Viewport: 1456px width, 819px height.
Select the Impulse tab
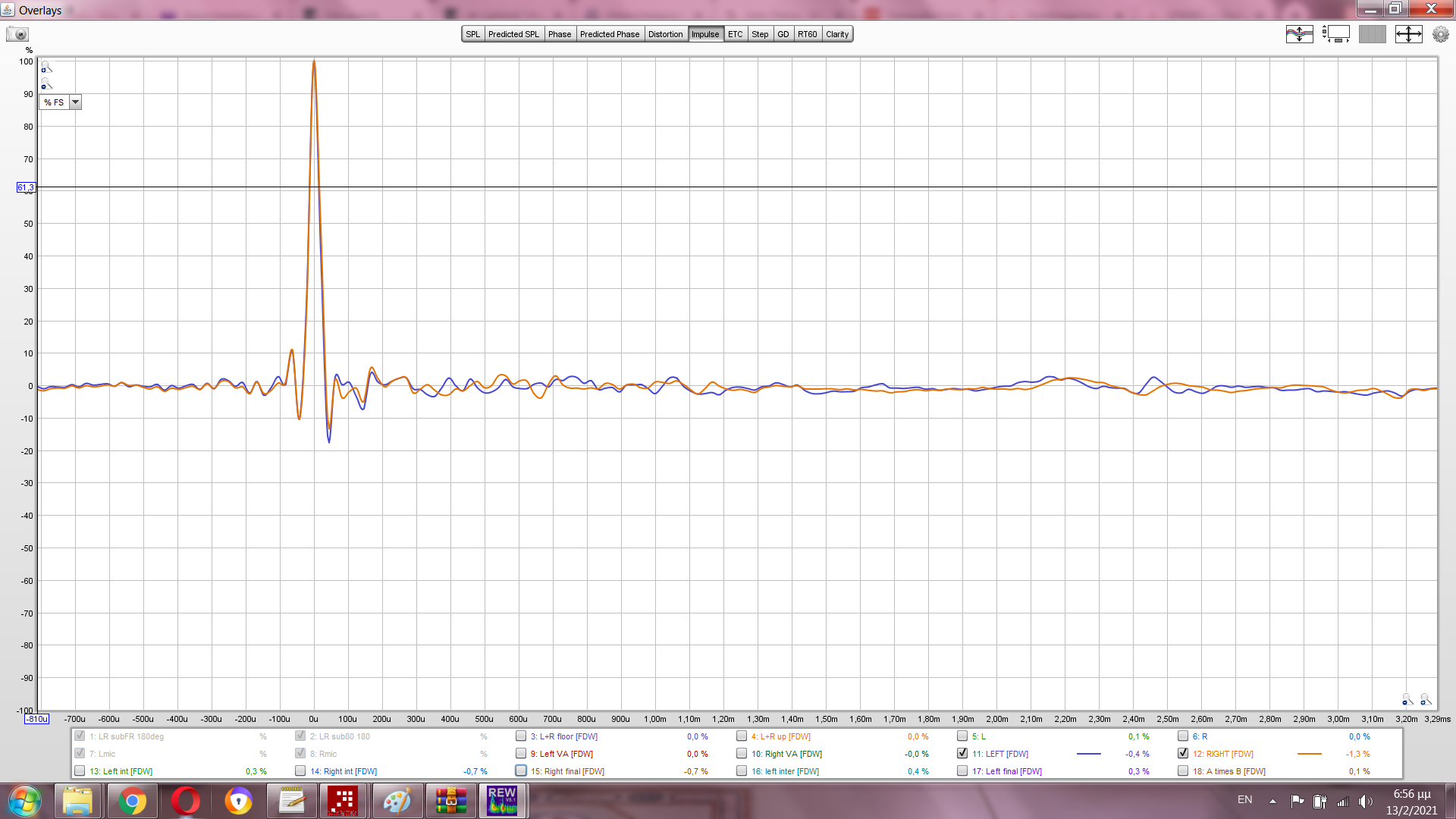pos(705,34)
